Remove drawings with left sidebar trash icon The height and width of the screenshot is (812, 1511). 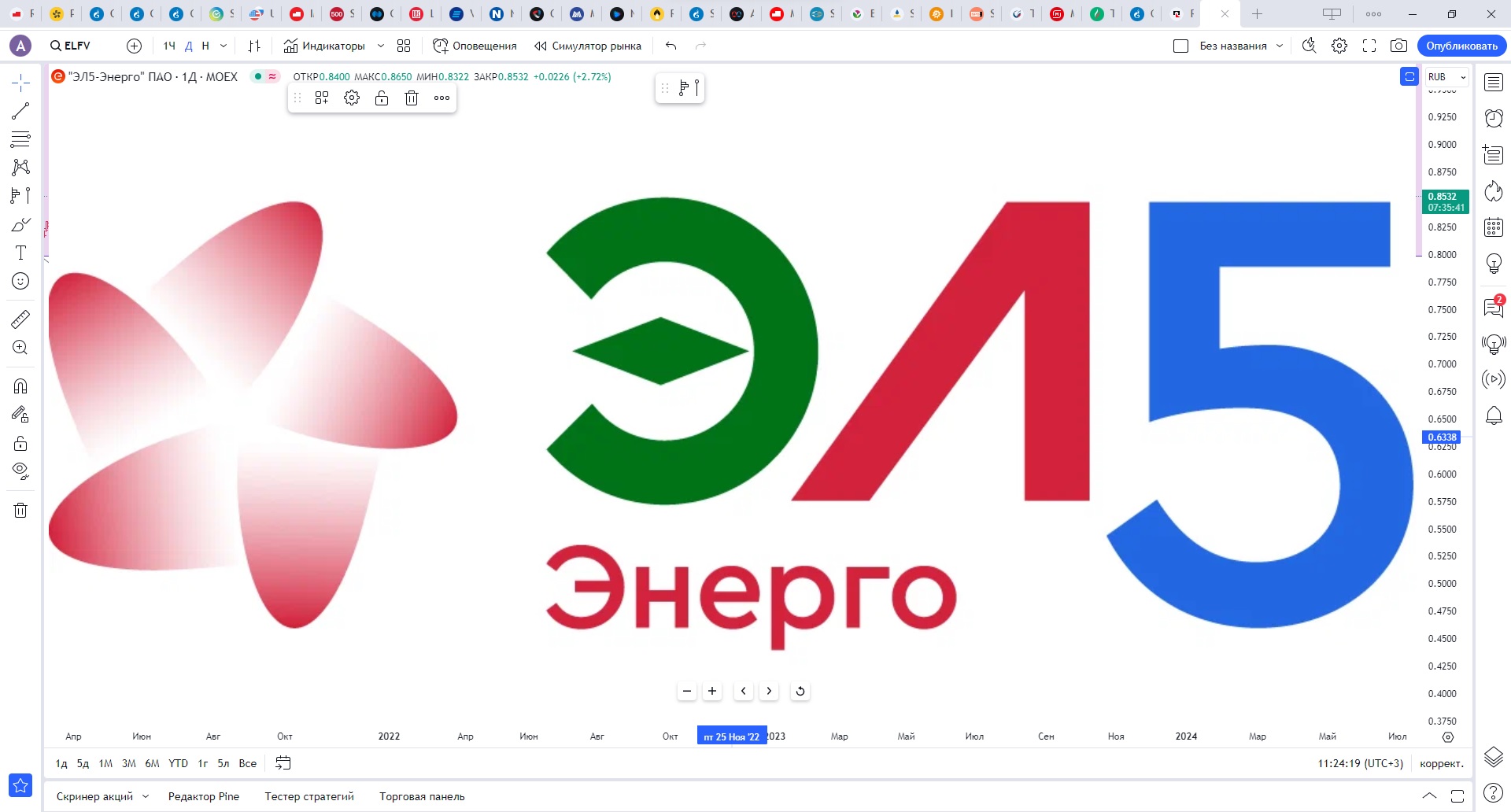(x=20, y=510)
